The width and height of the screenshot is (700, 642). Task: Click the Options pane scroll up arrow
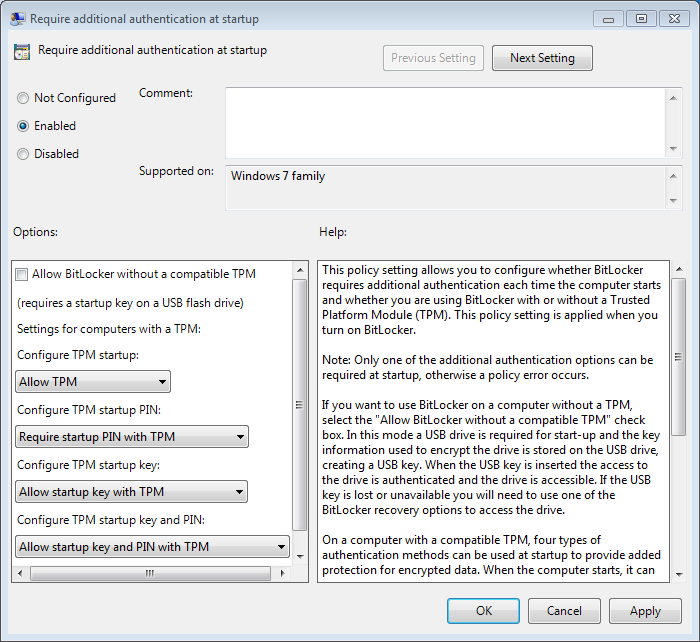(300, 270)
